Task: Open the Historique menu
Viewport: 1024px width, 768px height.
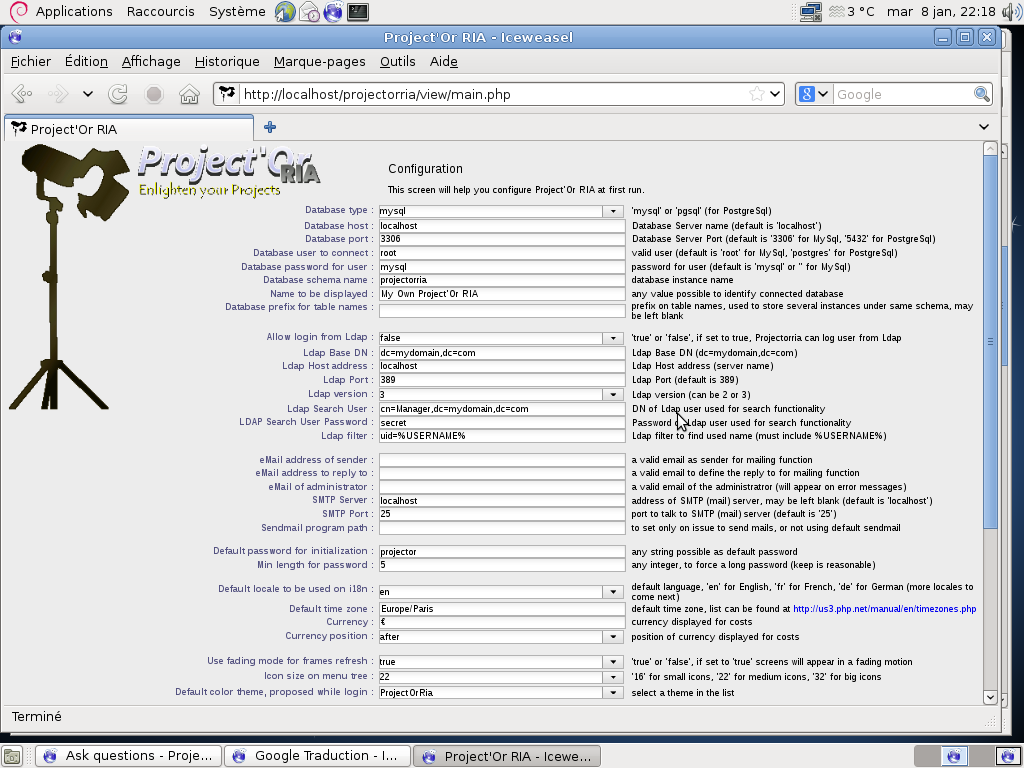Action: coord(227,61)
